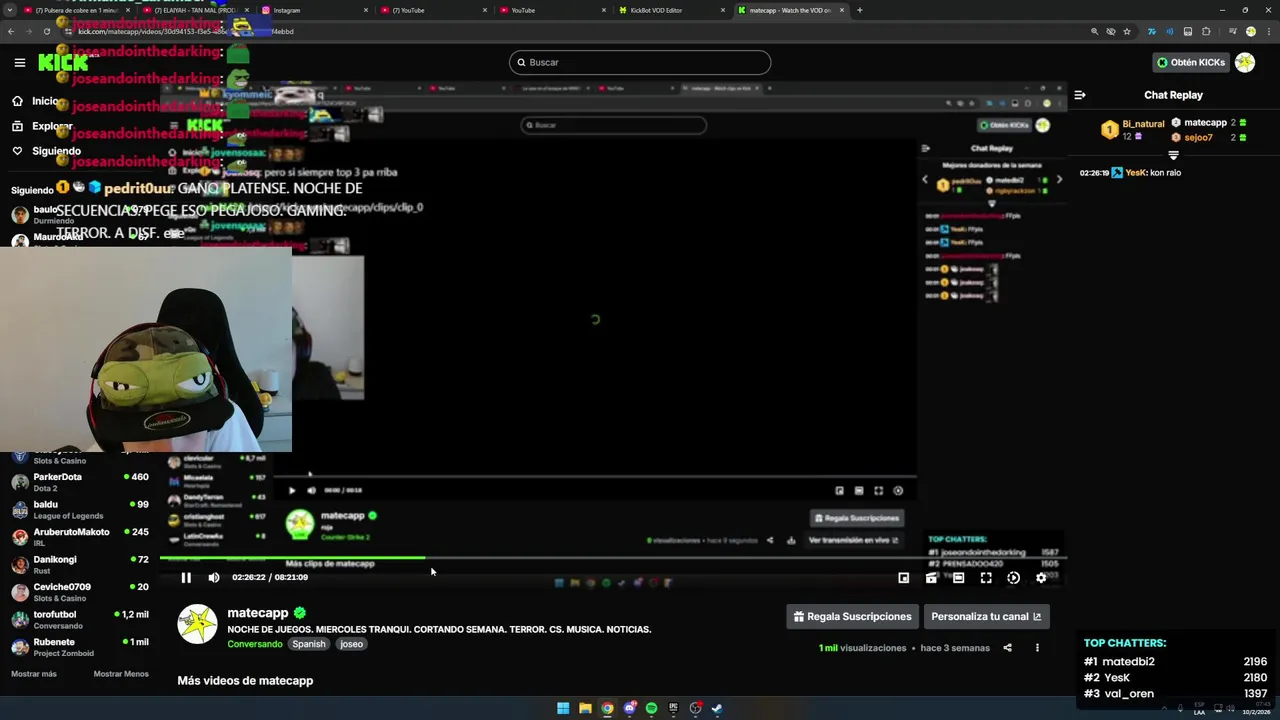This screenshot has width=1280, height=720.
Task: Open Discord from taskbar
Action: 629,708
